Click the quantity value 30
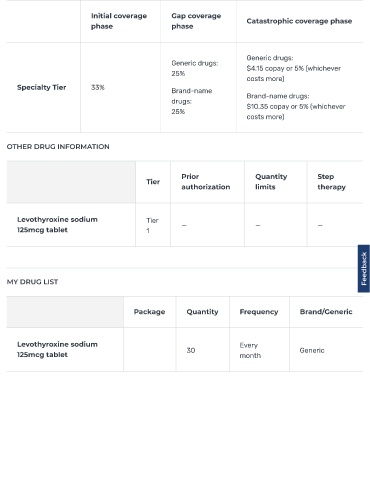370x480 pixels. pyautogui.click(x=191, y=350)
